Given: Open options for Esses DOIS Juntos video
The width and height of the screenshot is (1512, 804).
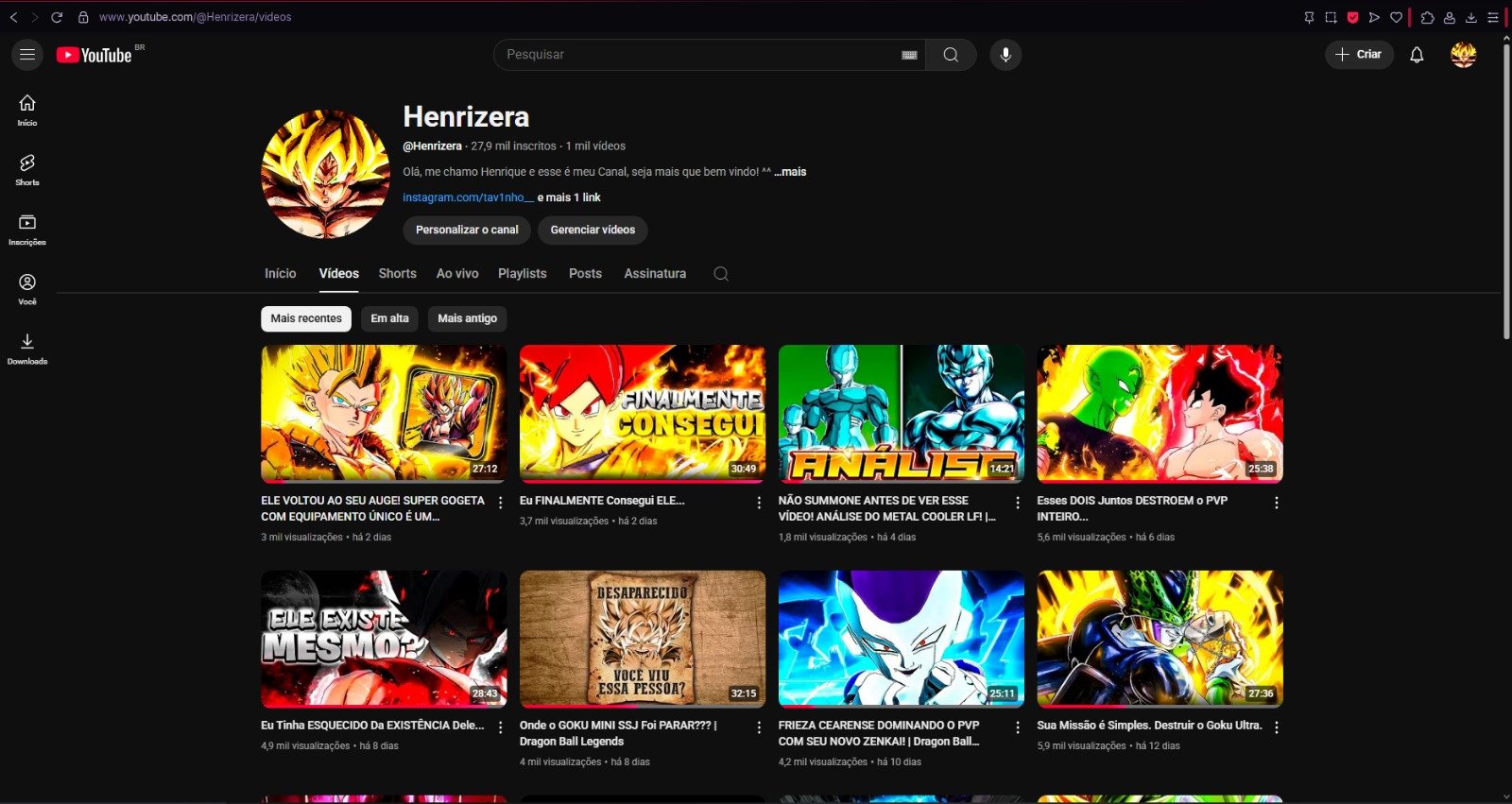Looking at the screenshot, I should [1277, 504].
